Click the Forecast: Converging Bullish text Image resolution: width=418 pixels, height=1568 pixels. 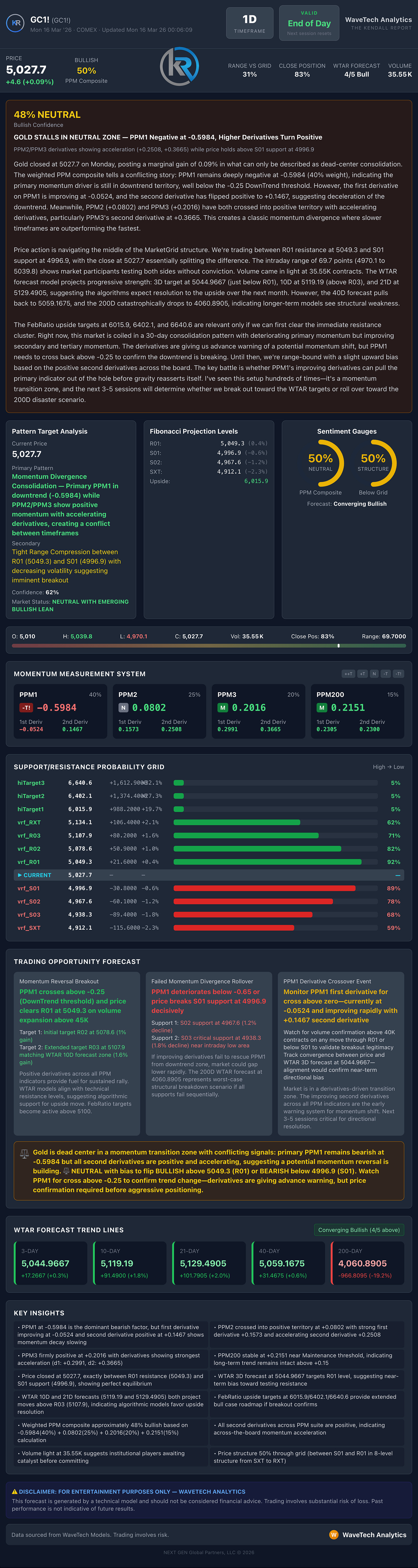[347, 504]
